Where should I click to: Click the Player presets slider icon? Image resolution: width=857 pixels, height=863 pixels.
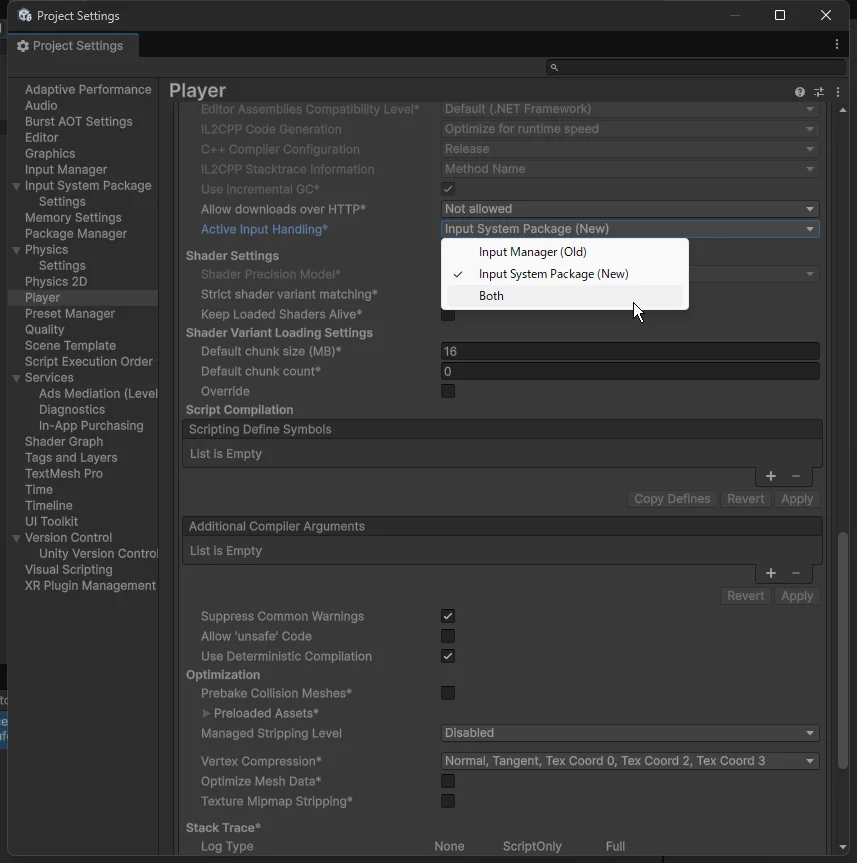tap(819, 92)
